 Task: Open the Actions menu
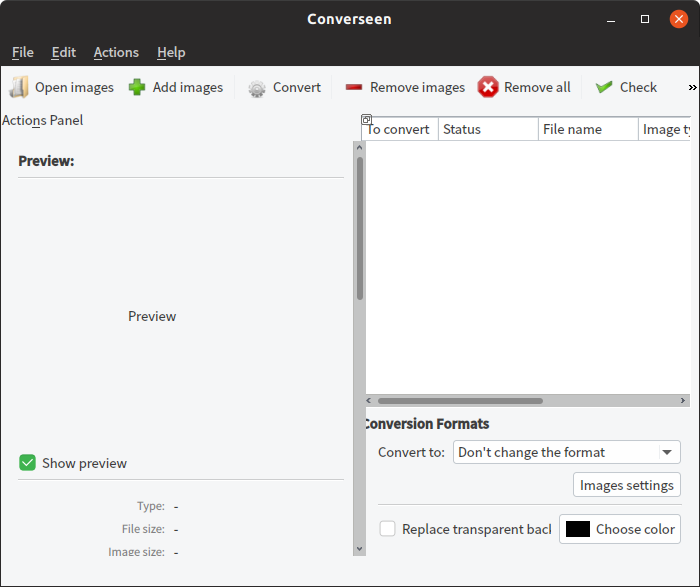(x=116, y=52)
